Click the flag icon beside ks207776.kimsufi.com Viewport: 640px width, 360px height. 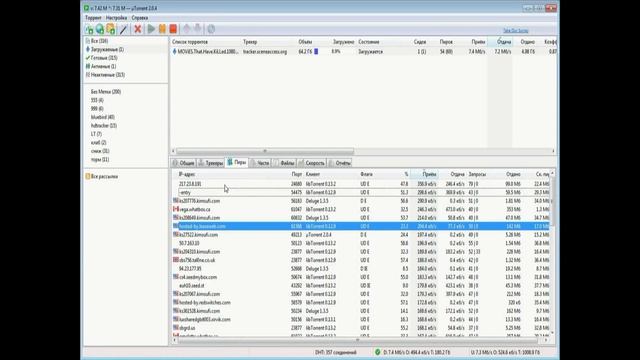point(176,200)
